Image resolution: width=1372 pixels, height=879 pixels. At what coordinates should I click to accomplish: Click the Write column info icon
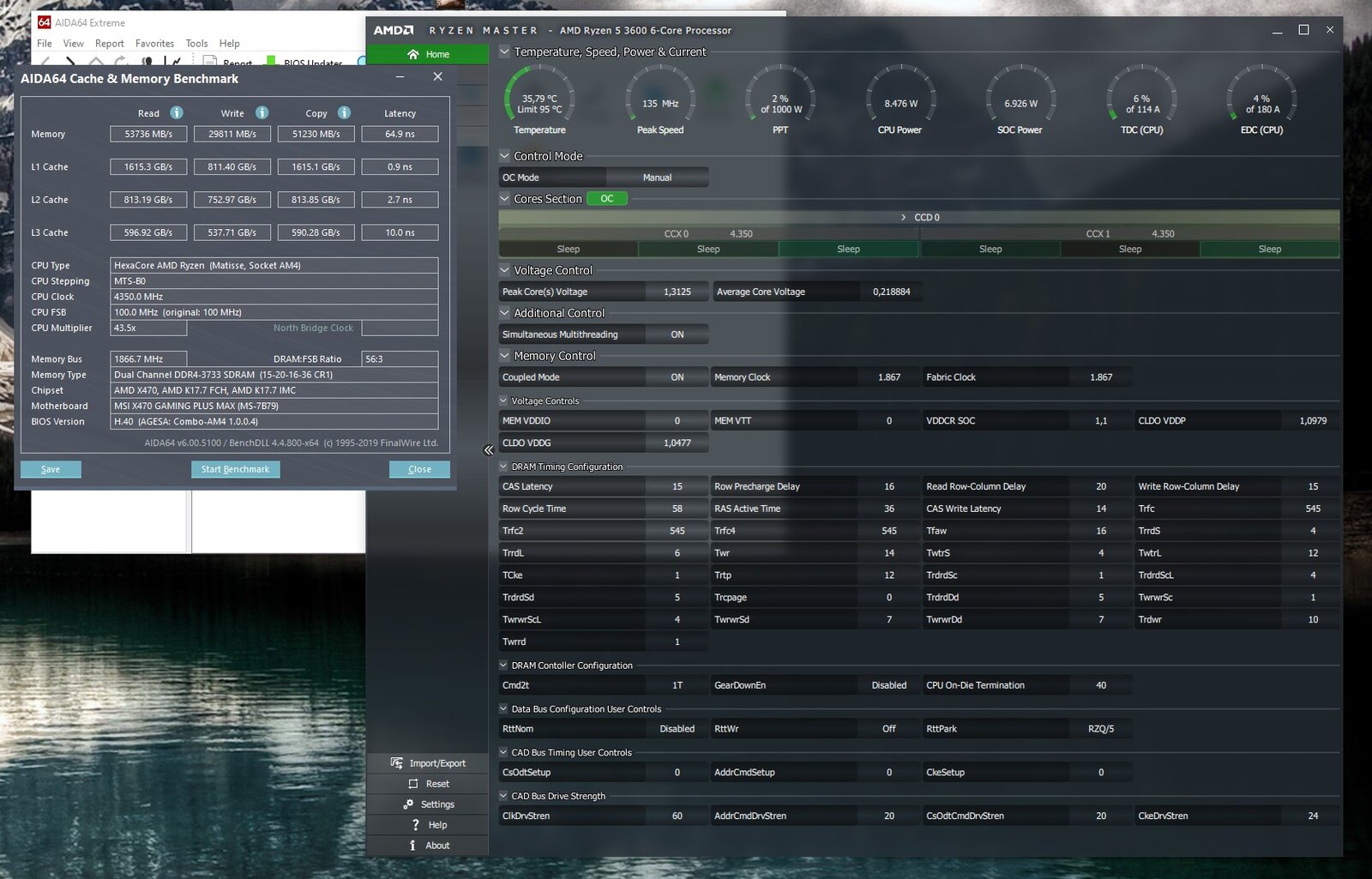click(x=262, y=113)
